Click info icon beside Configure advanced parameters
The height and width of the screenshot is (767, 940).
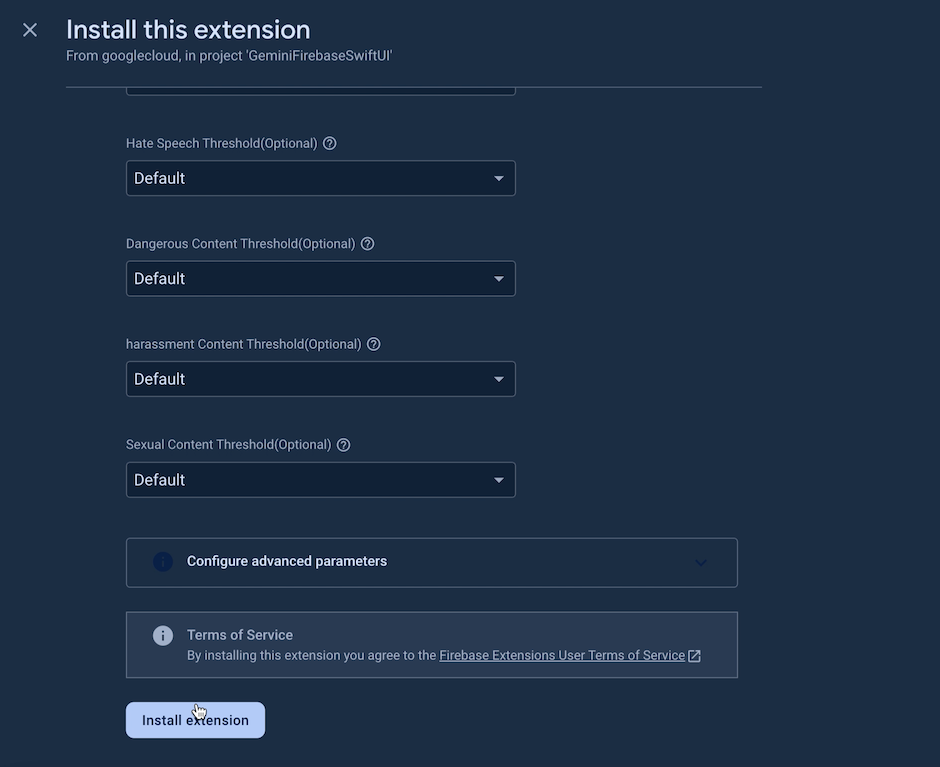(162, 562)
